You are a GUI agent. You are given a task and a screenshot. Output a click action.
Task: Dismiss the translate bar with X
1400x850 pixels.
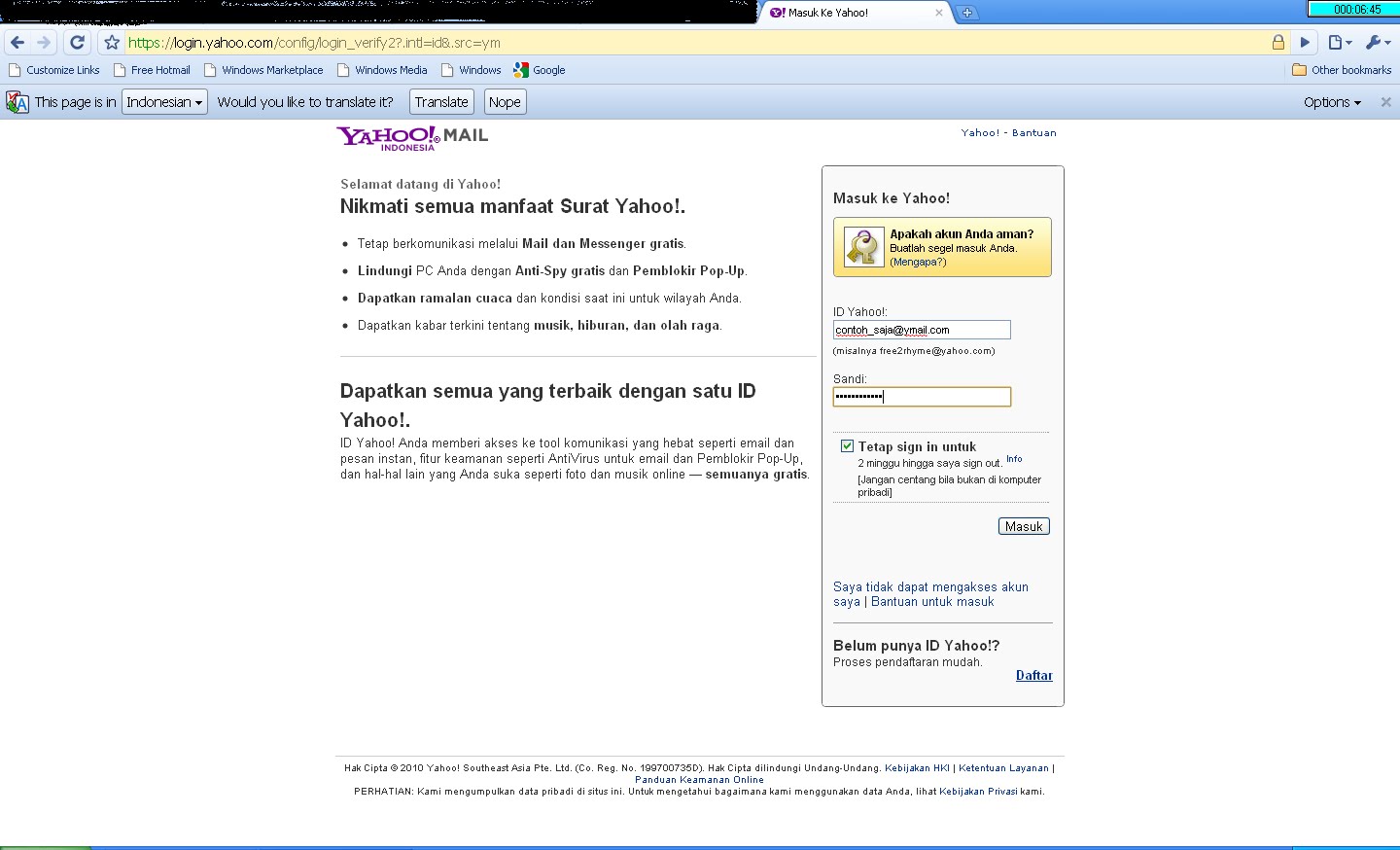1386,102
